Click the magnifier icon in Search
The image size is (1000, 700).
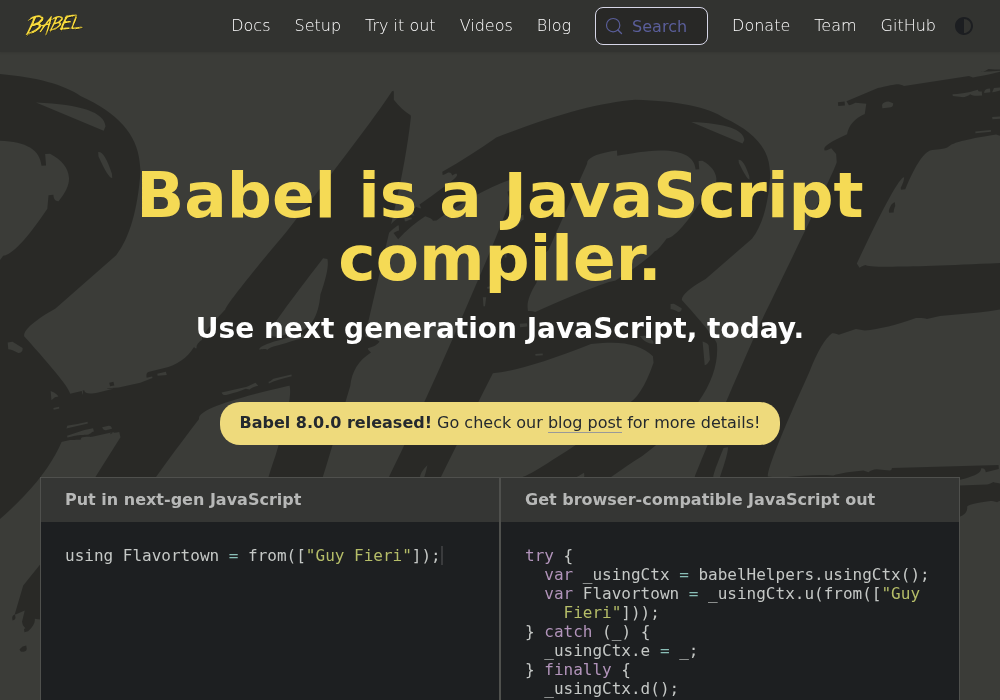coord(614,26)
